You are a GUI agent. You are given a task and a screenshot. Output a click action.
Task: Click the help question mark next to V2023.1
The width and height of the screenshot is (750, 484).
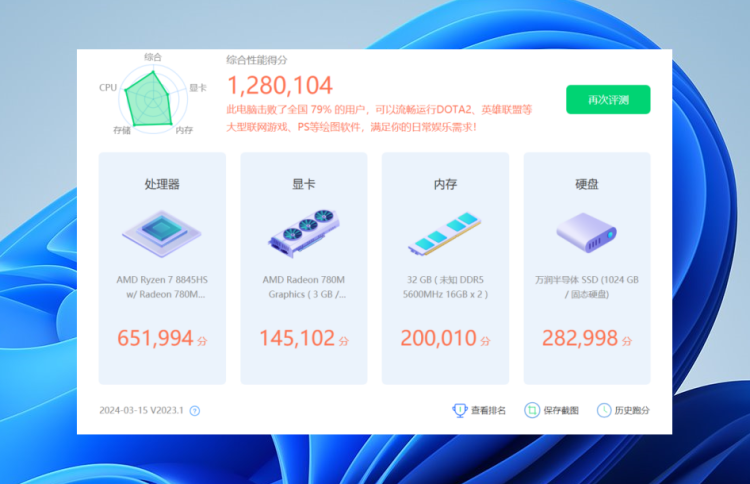[x=195, y=411]
